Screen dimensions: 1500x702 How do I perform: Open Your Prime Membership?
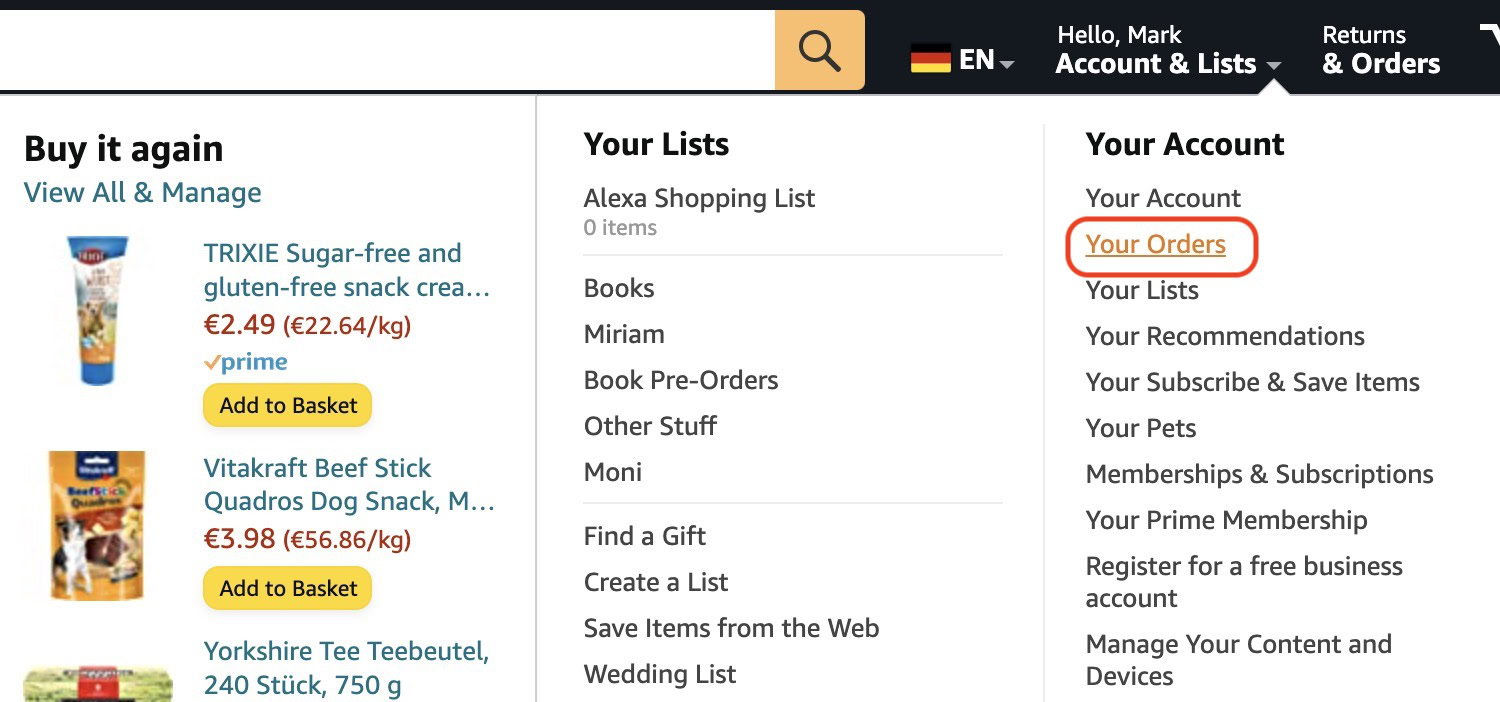(1226, 520)
